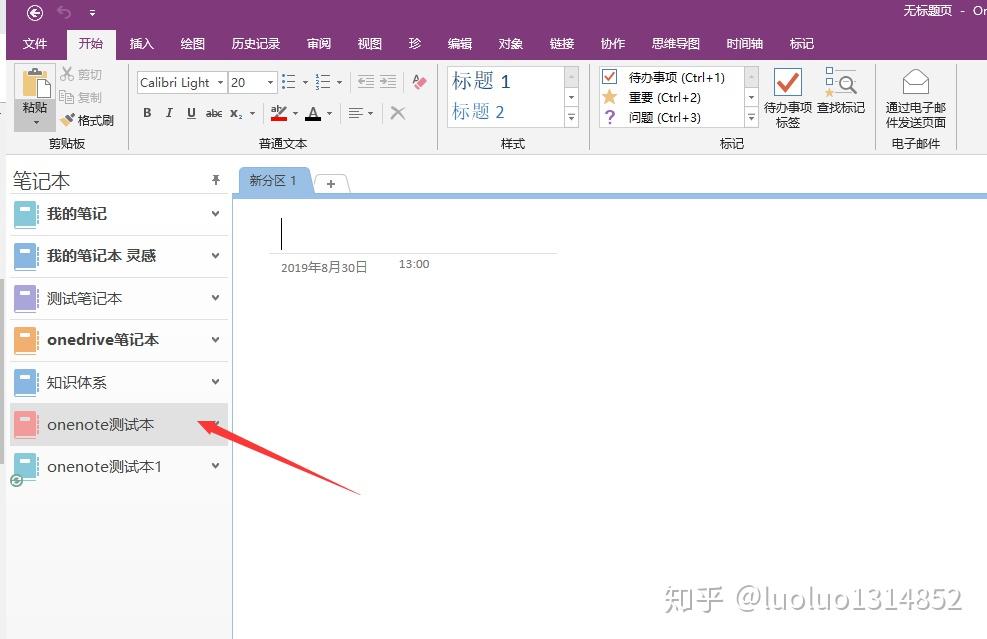Toggle subscript formatting

point(236,113)
